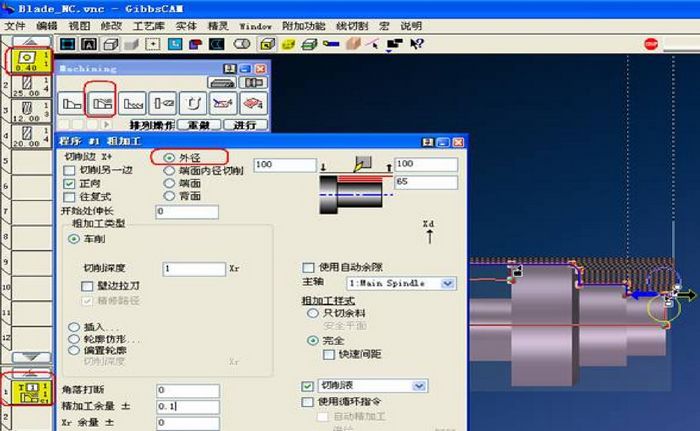
Task: Check the 快速间距 checkbox
Action: tap(329, 355)
